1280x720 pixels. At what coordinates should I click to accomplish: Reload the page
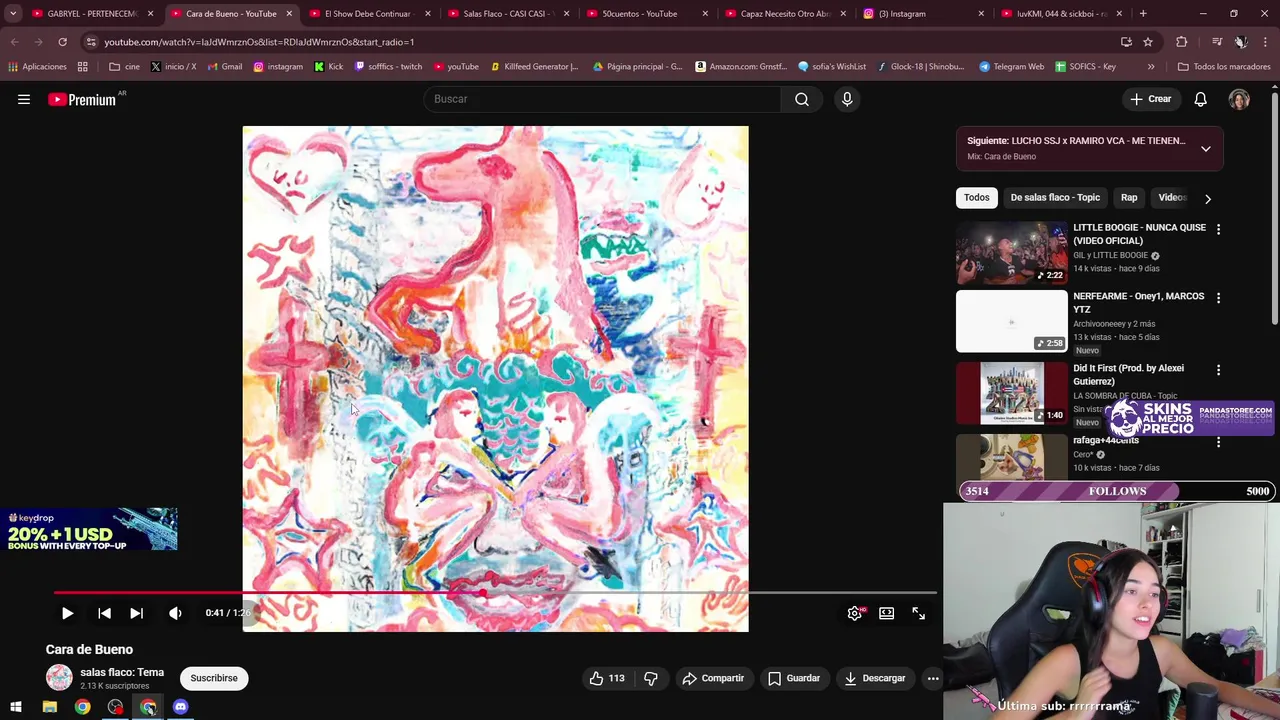[62, 42]
